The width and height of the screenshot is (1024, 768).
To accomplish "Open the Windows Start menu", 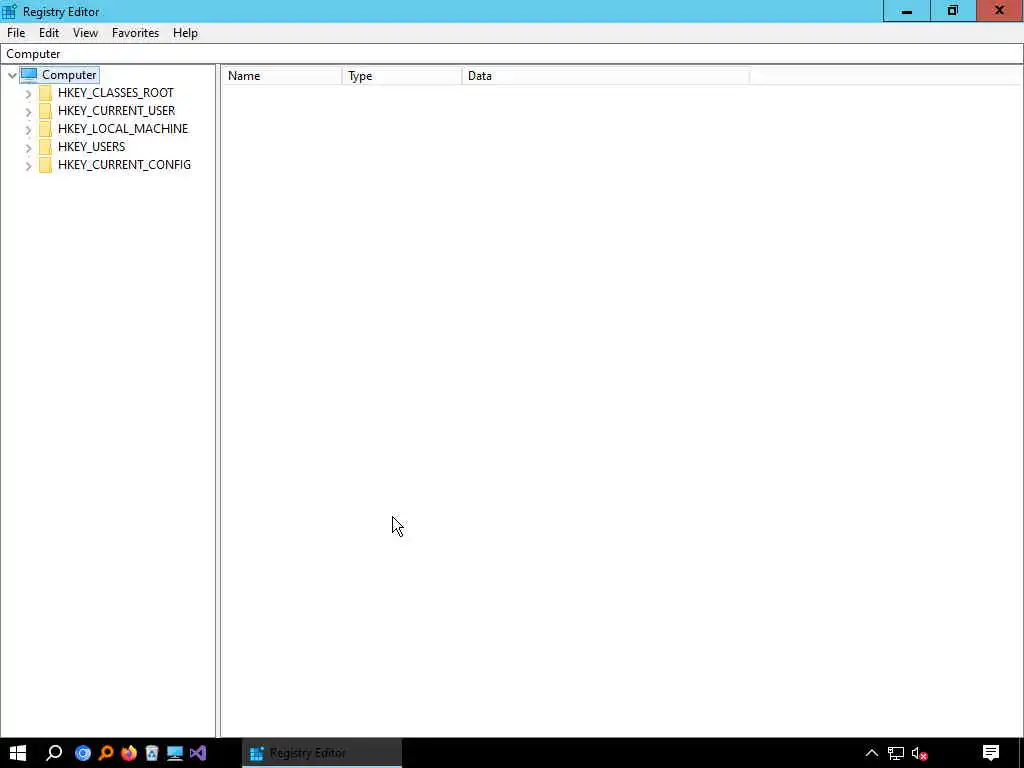I will click(18, 753).
